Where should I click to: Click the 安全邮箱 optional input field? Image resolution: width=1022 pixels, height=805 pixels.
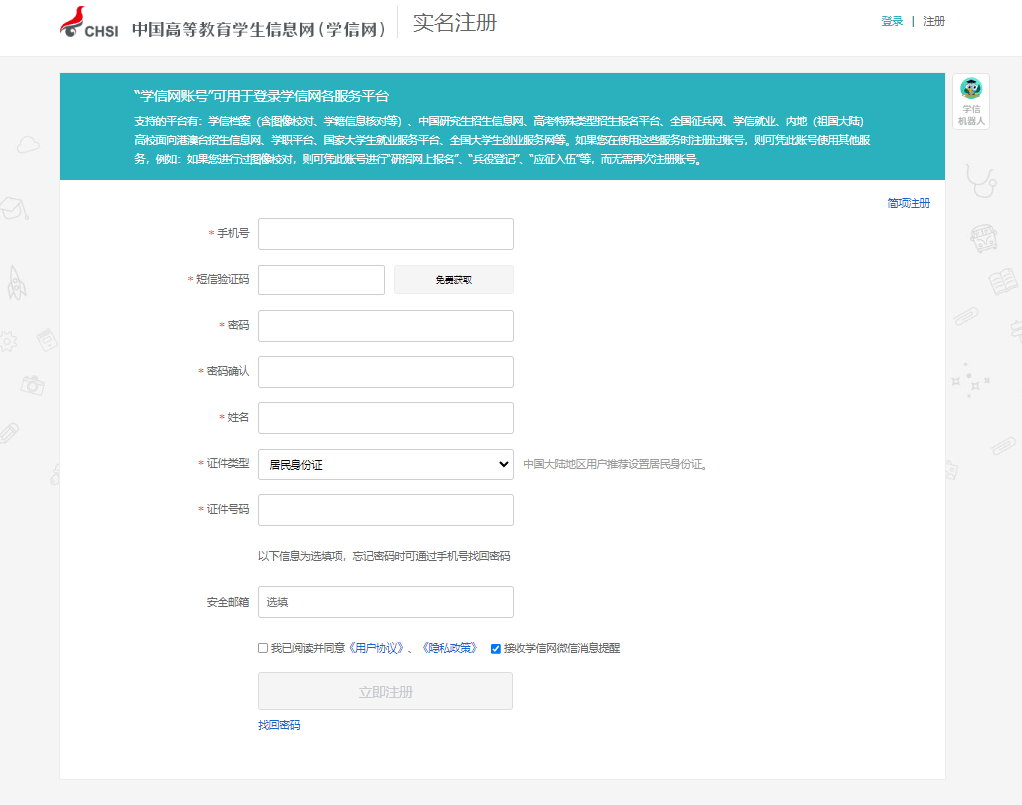[385, 601]
